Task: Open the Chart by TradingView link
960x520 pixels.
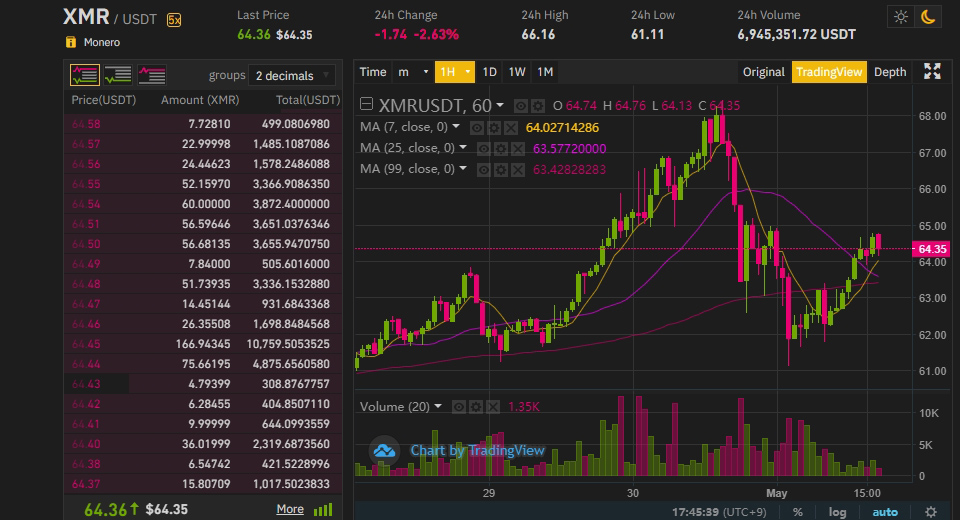Action: point(477,451)
